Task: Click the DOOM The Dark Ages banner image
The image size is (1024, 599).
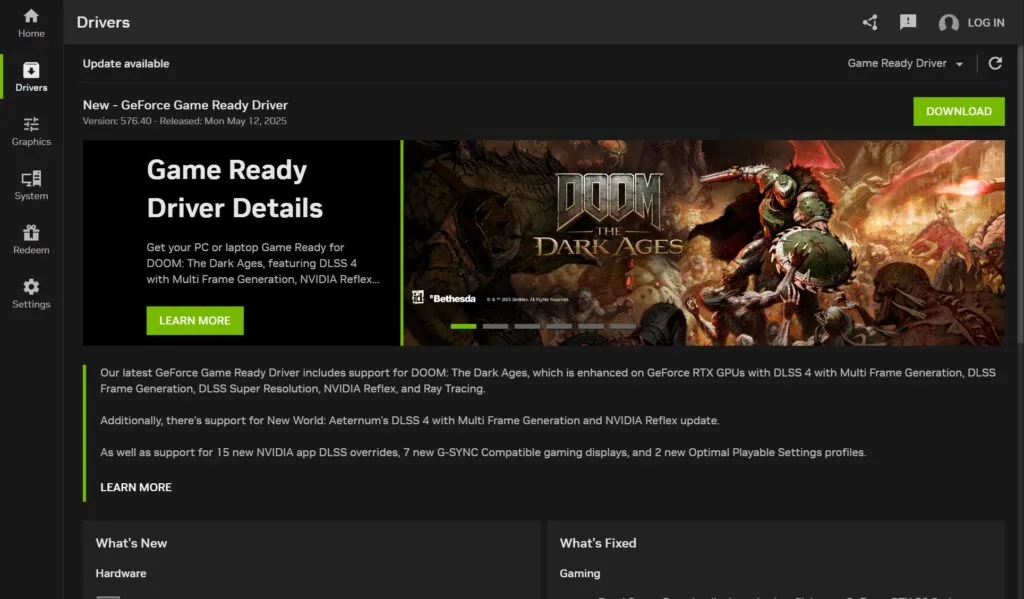Action: pos(704,242)
